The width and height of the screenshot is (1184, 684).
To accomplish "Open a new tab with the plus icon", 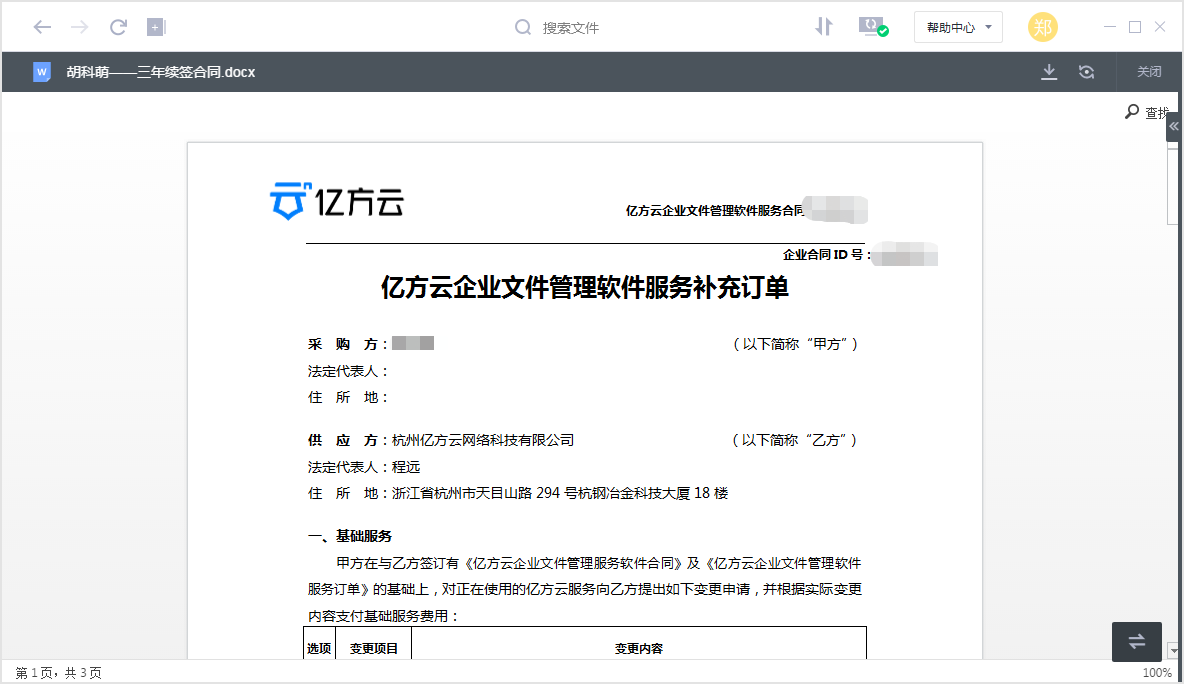I will click(x=156, y=27).
